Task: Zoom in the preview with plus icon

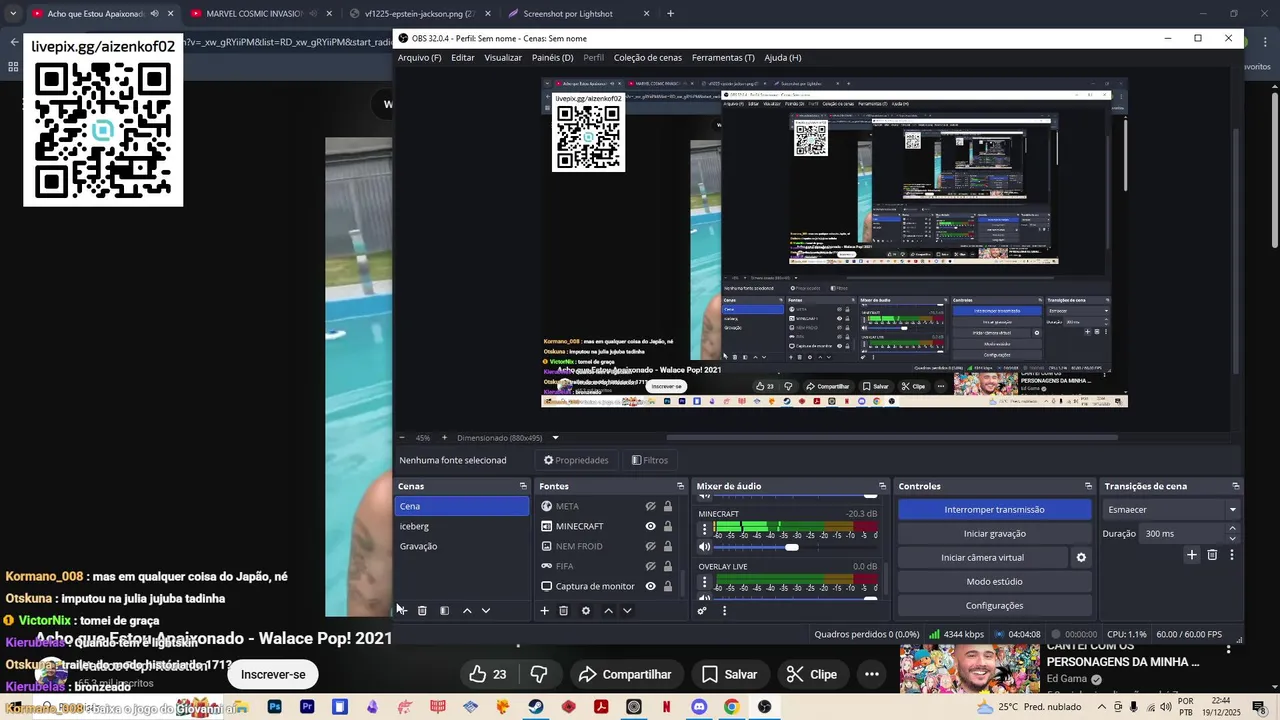Action: tap(445, 438)
